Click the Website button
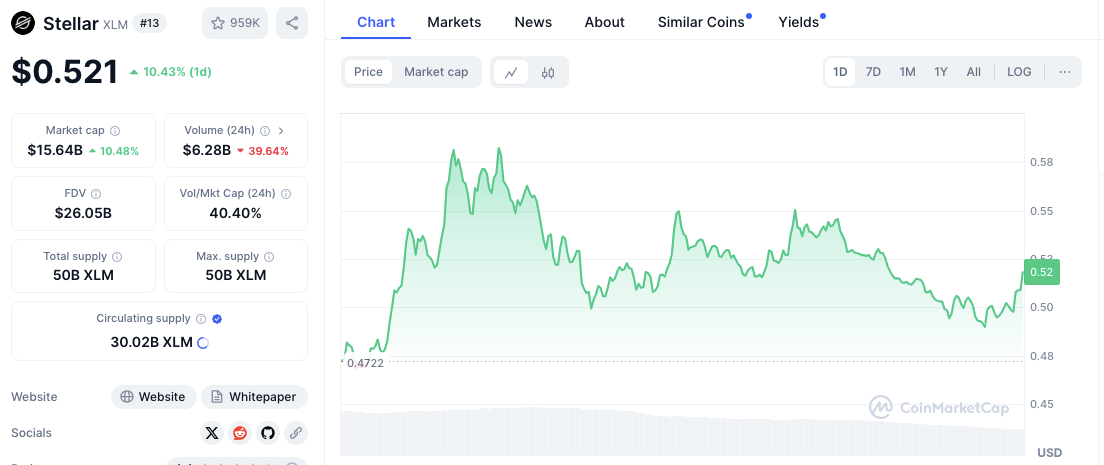This screenshot has height=465, width=1104. (153, 397)
